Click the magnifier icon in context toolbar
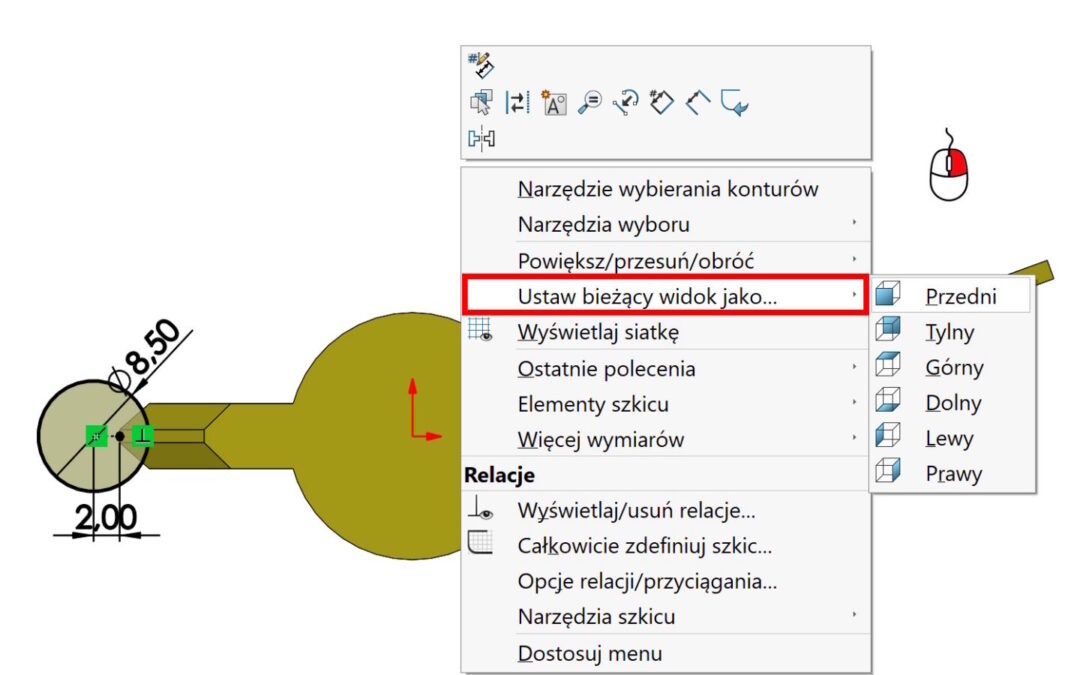Image resolution: width=1080 pixels, height=675 pixels. click(x=589, y=102)
